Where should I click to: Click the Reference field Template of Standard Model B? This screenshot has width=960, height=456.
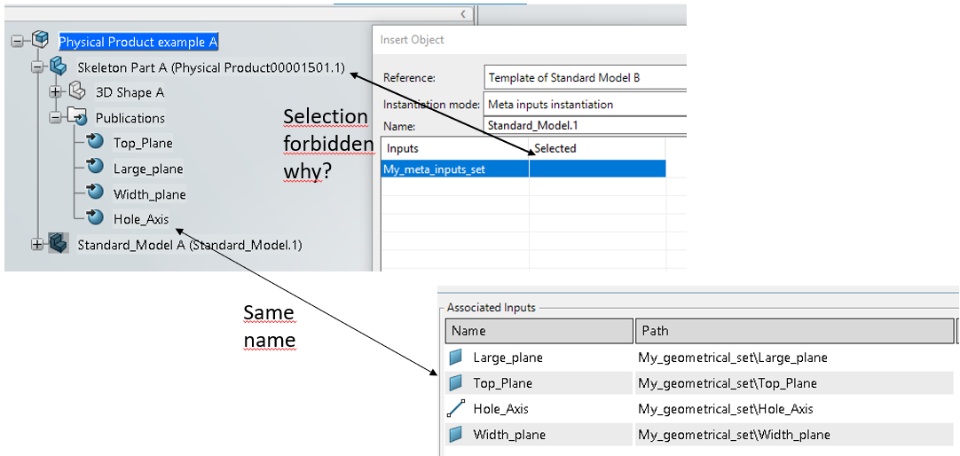(585, 78)
